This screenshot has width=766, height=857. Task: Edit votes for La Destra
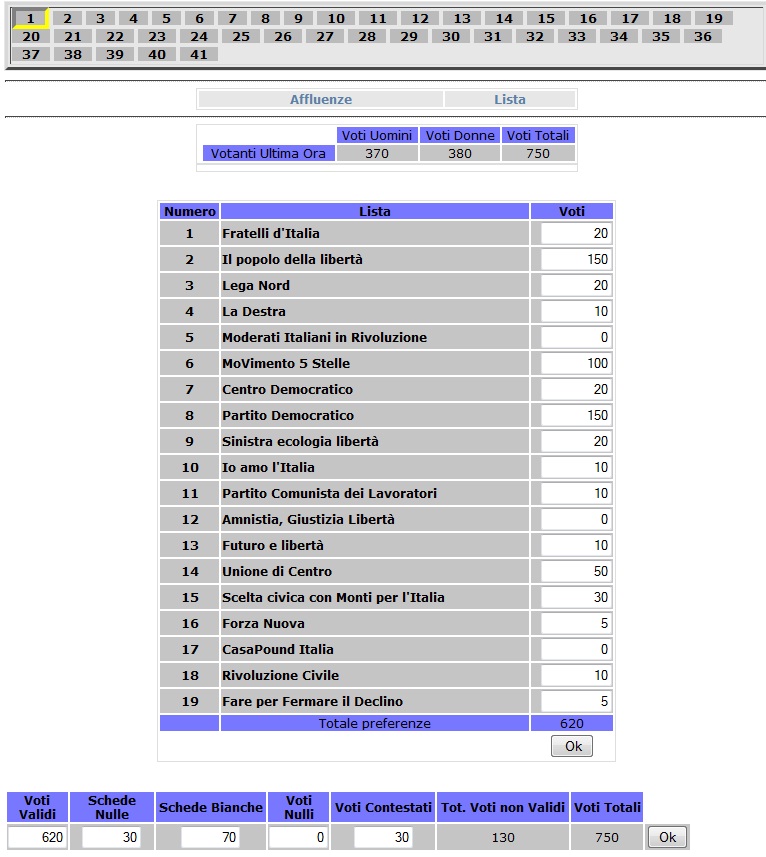click(x=576, y=312)
